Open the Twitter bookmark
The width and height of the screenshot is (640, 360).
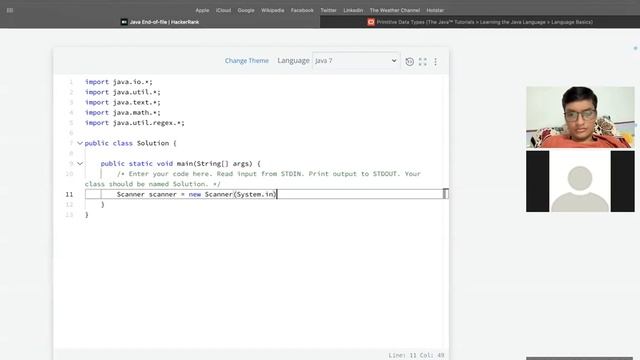coord(328,10)
